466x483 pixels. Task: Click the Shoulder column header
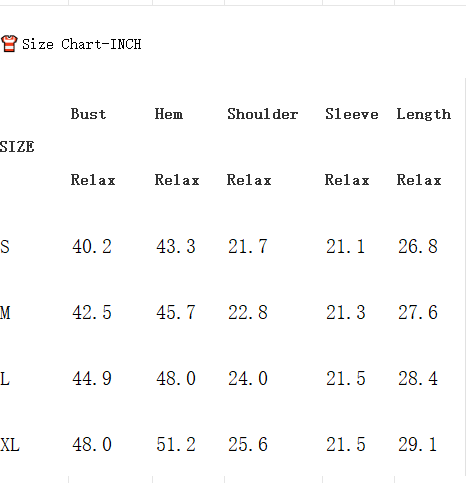(x=263, y=114)
